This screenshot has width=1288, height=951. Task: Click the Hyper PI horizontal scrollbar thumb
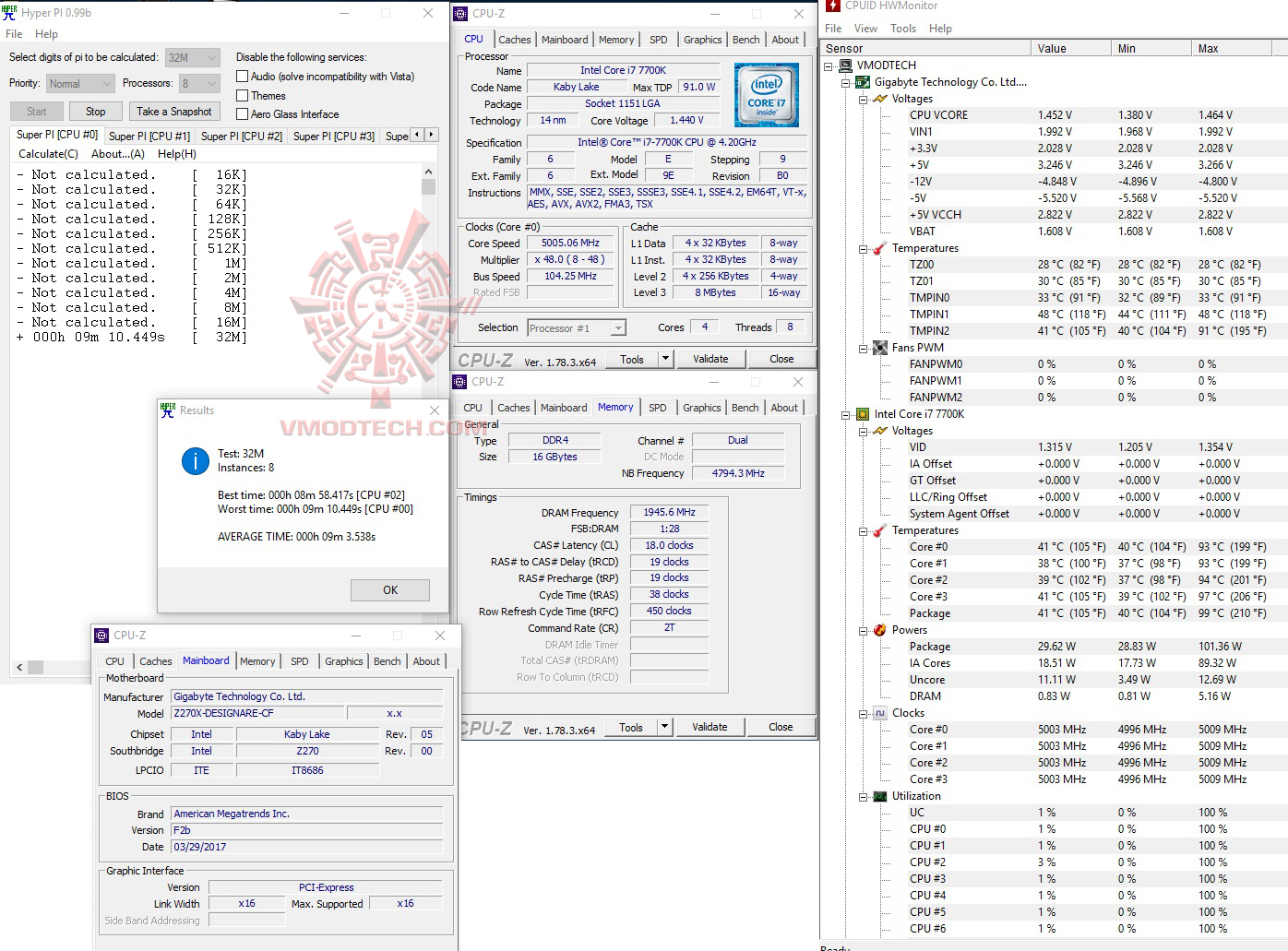click(x=35, y=667)
